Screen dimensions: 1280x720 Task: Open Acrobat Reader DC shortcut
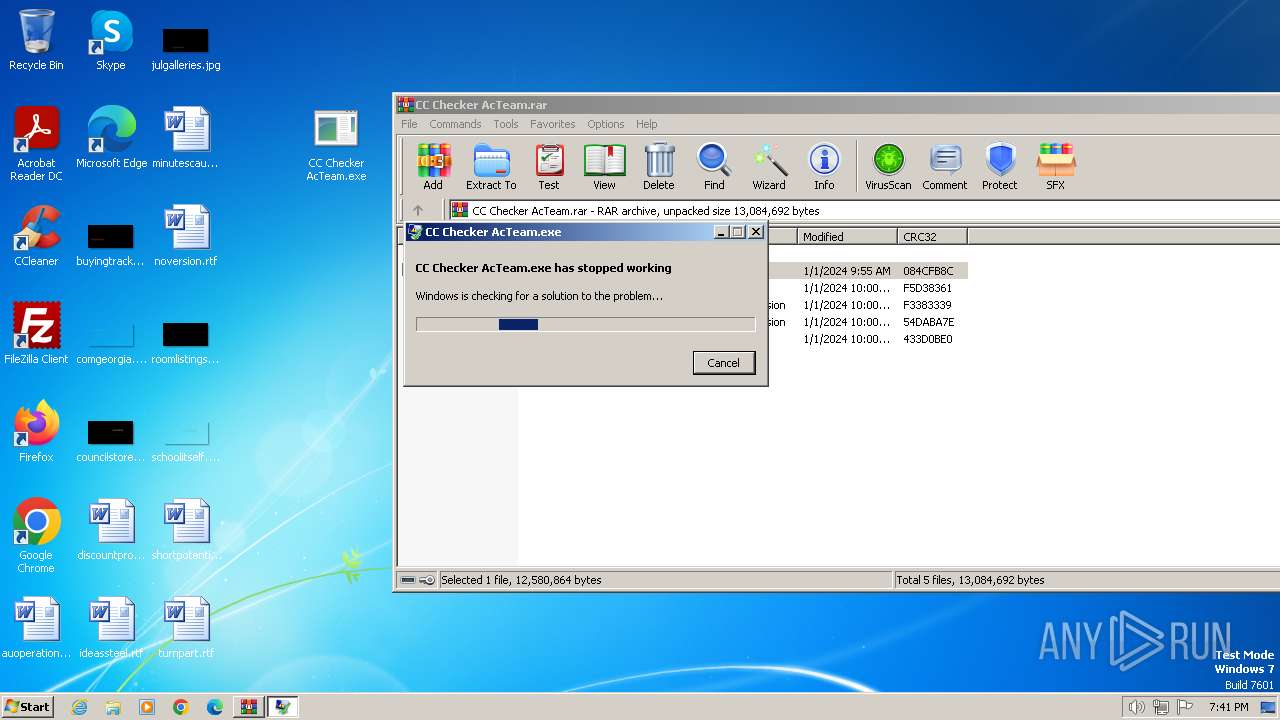(x=36, y=144)
